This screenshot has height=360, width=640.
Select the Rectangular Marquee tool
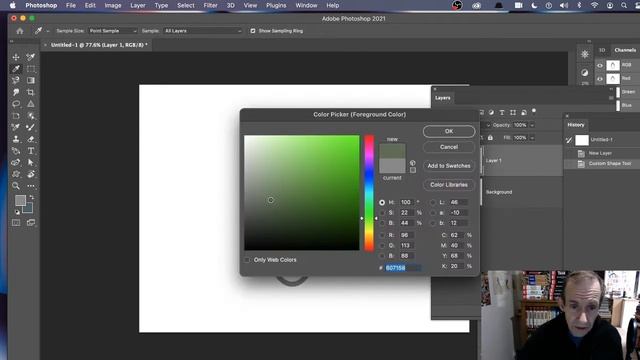coord(31,69)
